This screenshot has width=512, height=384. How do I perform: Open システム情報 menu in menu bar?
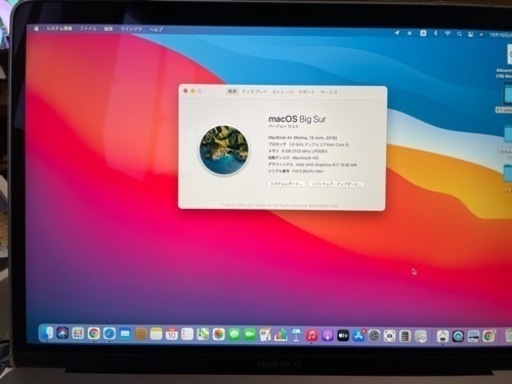click(x=59, y=29)
